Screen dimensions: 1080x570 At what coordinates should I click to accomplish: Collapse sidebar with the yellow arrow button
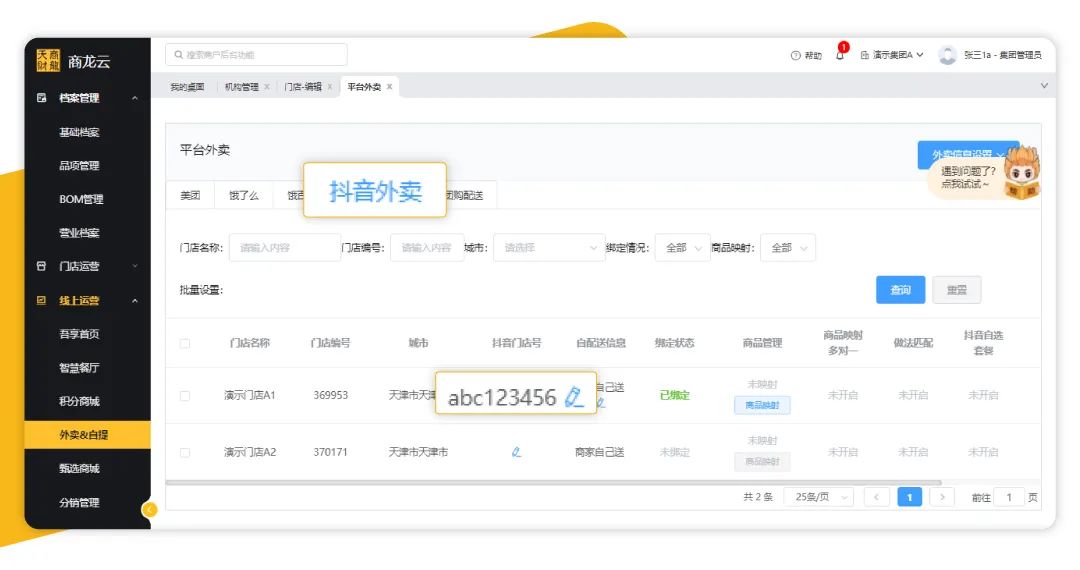(x=149, y=509)
